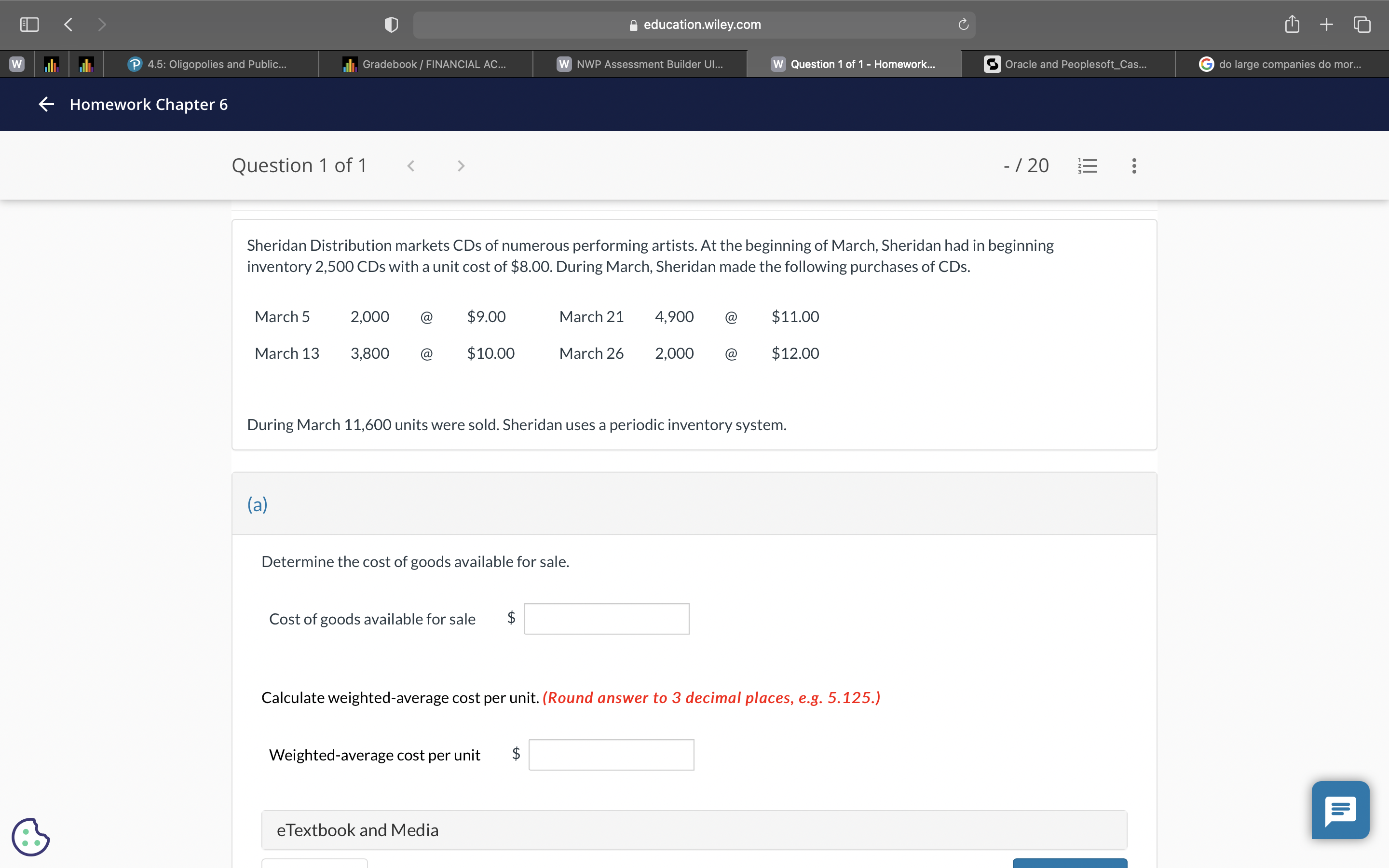Click the browser back arrow
This screenshot has height=868, width=1389.
[x=68, y=24]
